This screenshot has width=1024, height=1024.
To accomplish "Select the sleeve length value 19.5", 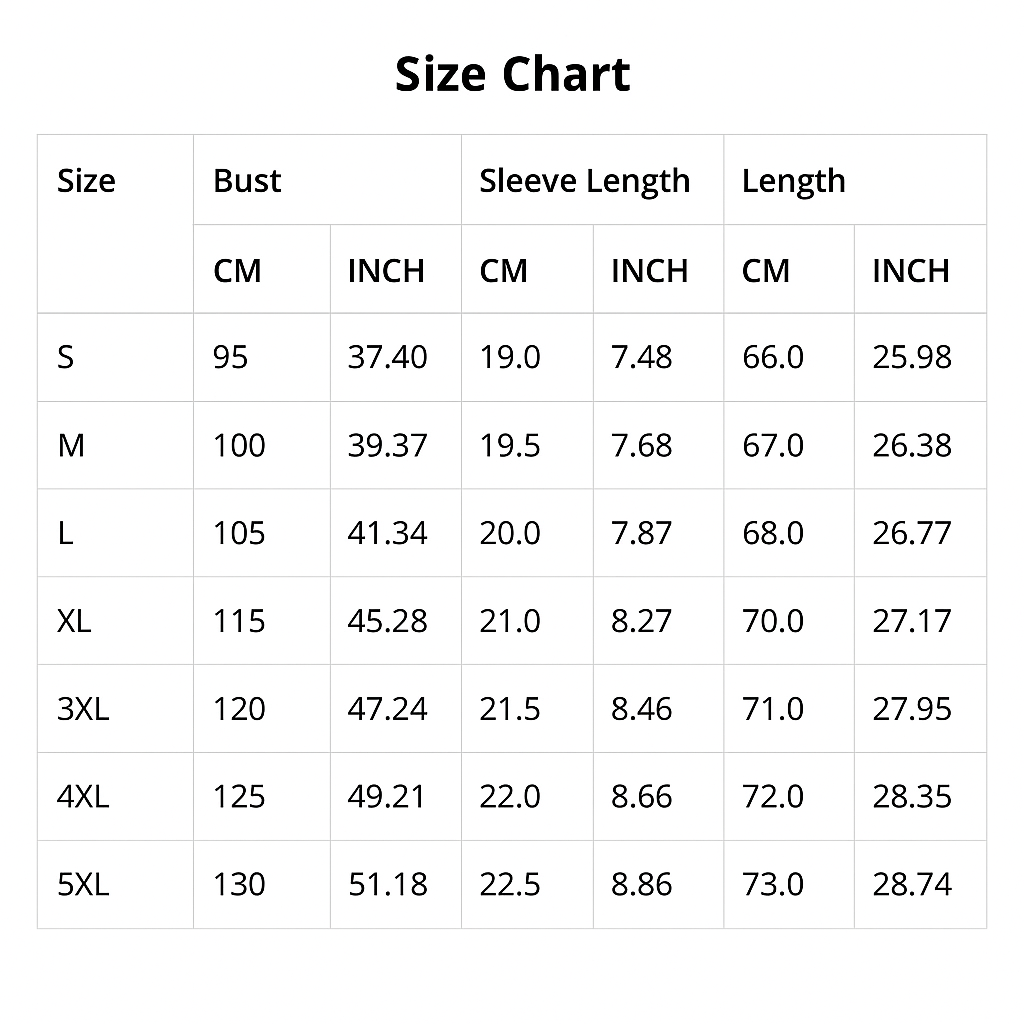I will tap(510, 445).
